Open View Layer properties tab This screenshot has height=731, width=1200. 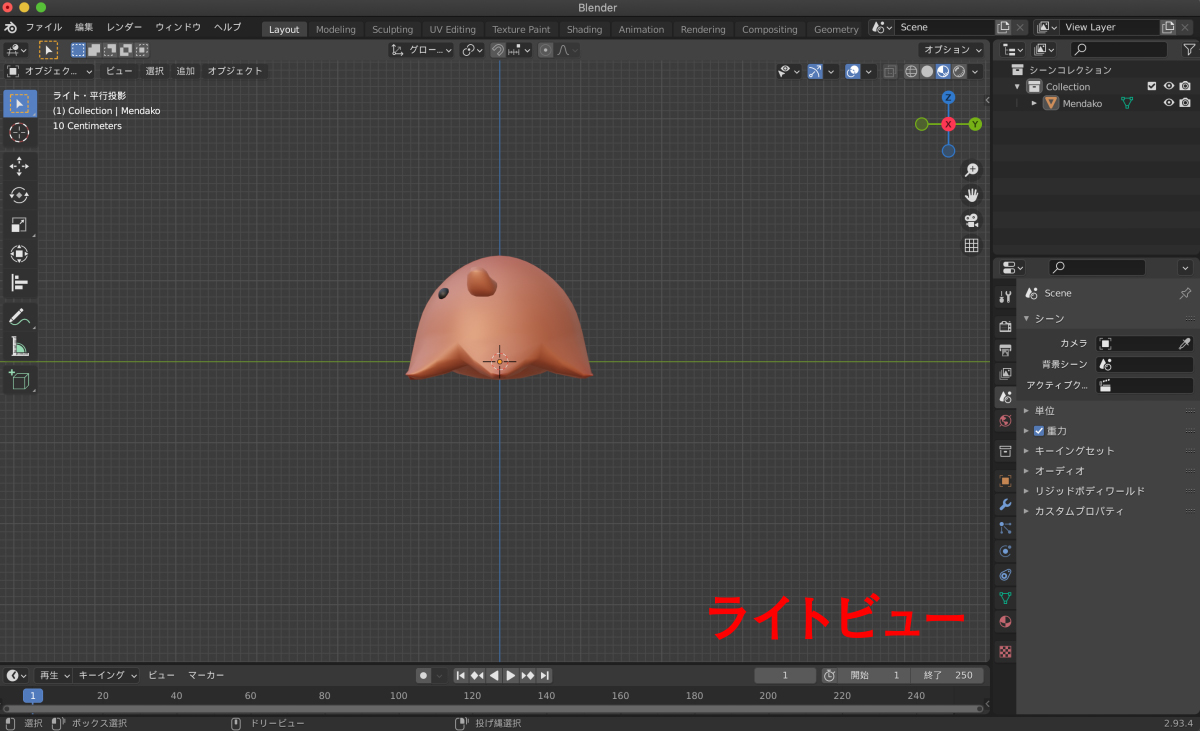[x=1005, y=374]
